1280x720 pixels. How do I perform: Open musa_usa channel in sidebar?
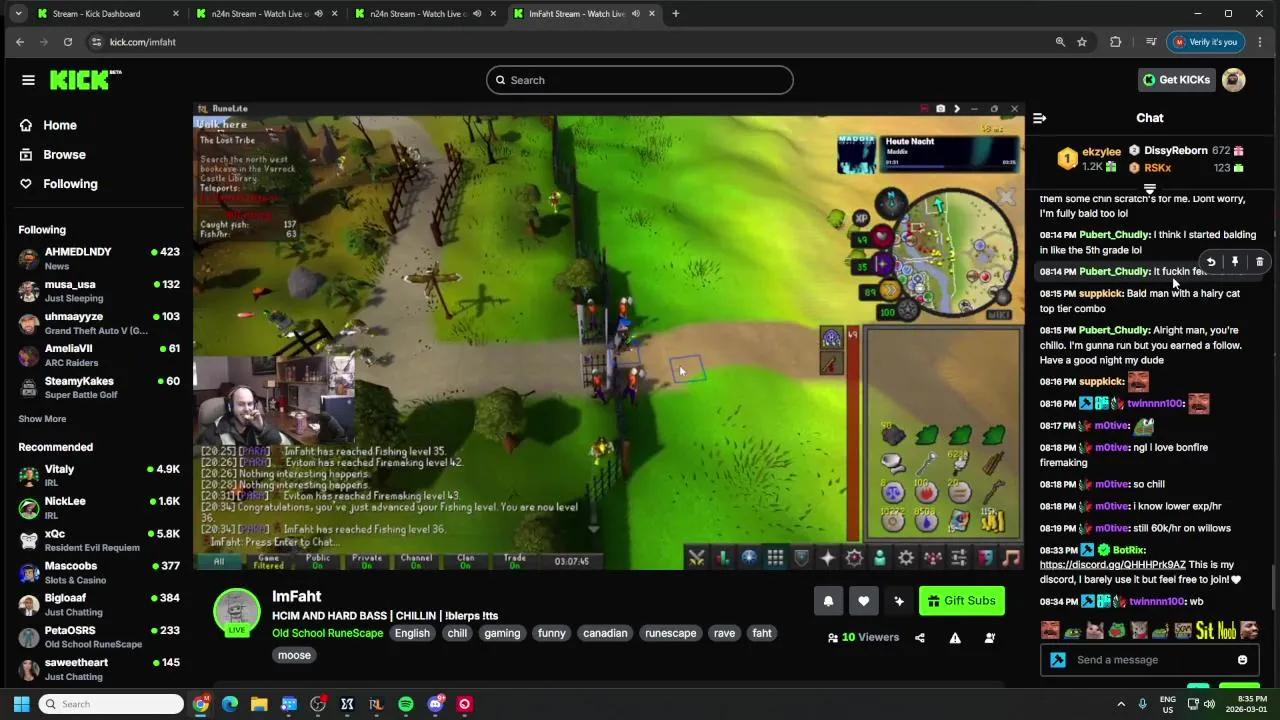(x=98, y=291)
